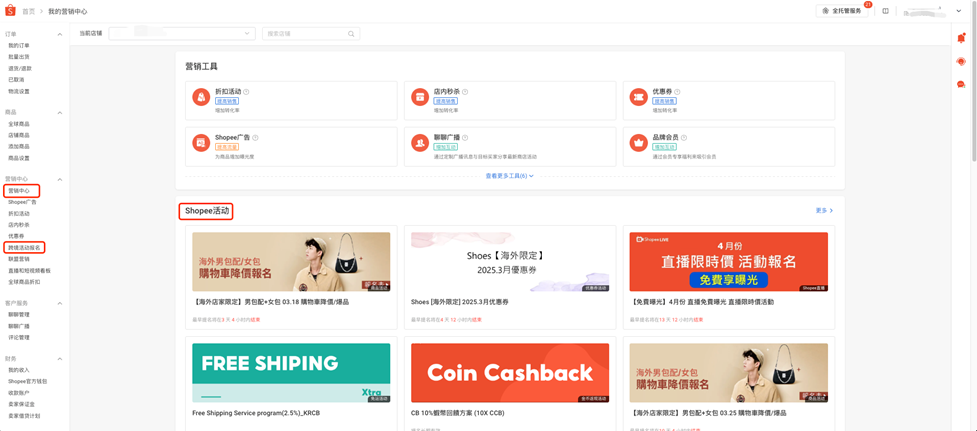Collapse the 订单 sidebar section
Viewport: 977px width, 431px height.
tap(60, 34)
